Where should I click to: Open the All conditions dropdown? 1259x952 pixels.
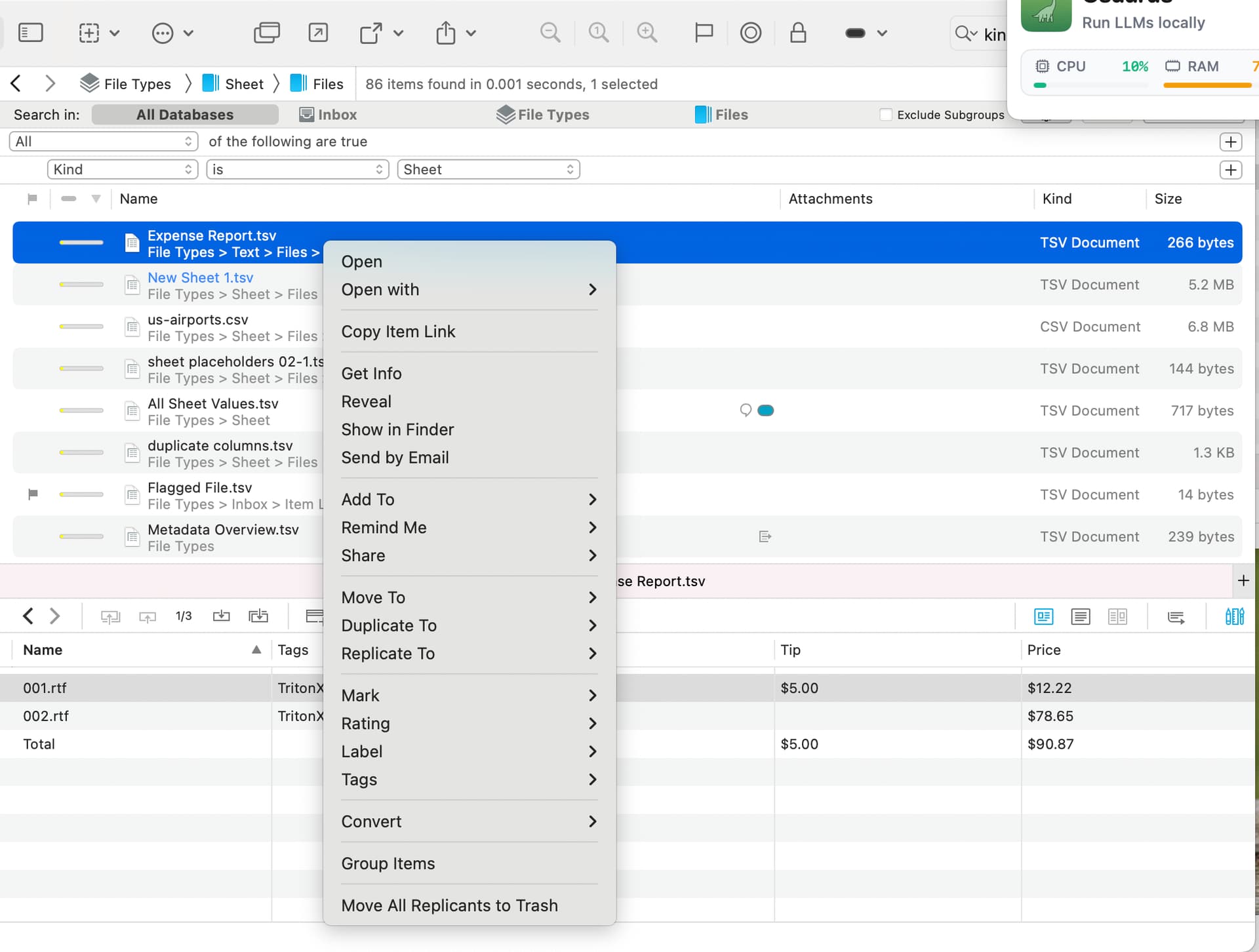[103, 142]
